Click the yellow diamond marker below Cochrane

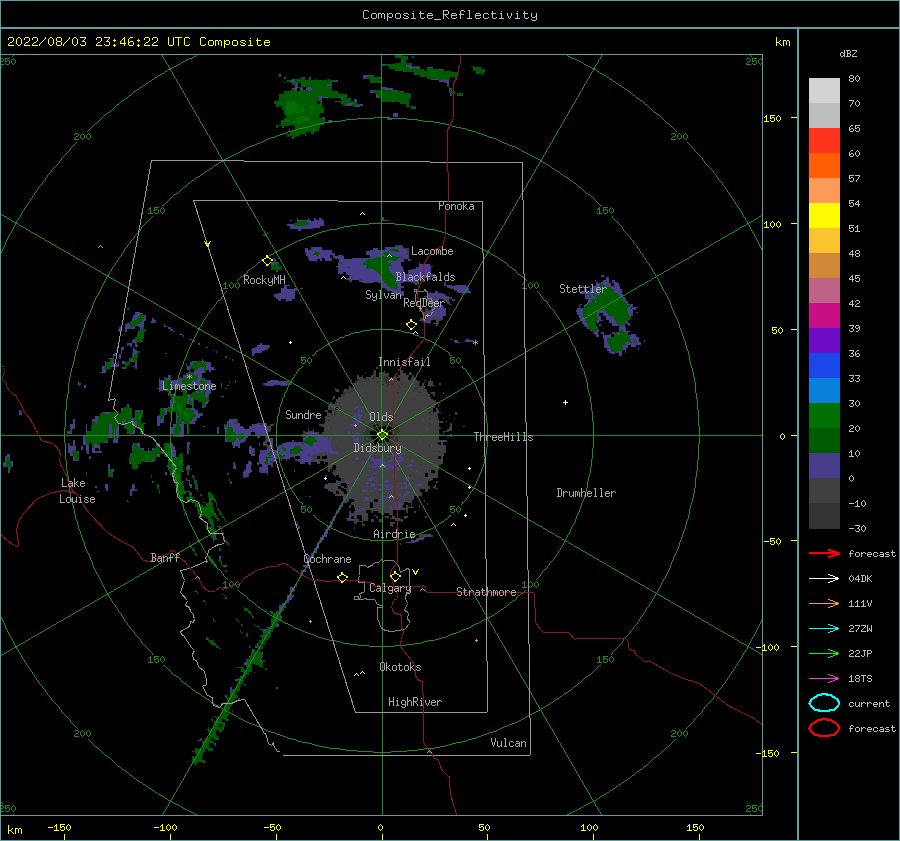pos(342,577)
